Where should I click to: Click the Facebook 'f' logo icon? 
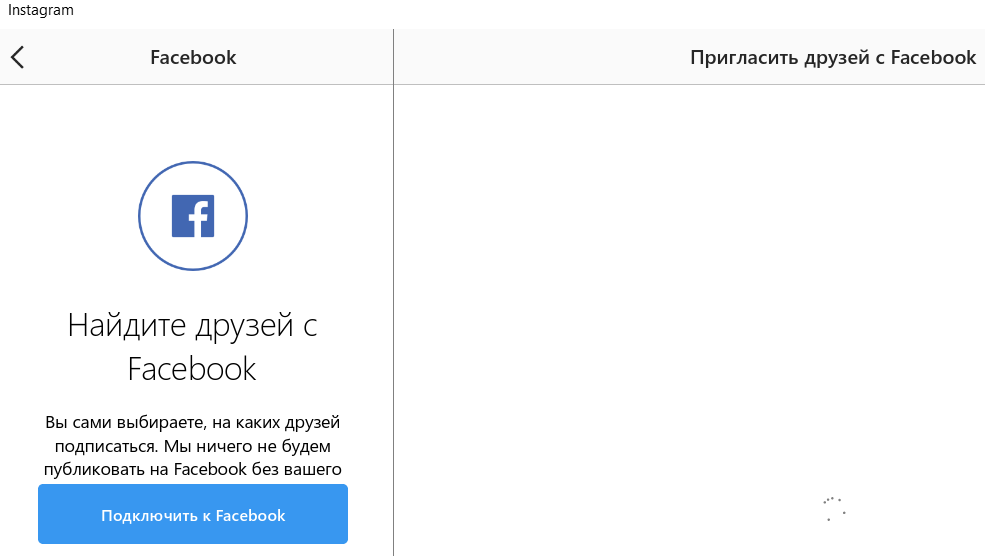(x=193, y=217)
